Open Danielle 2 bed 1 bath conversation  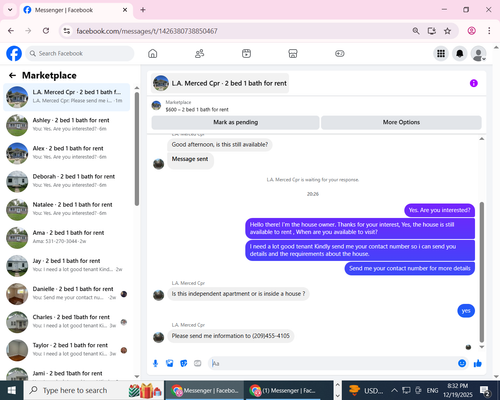click(67, 294)
